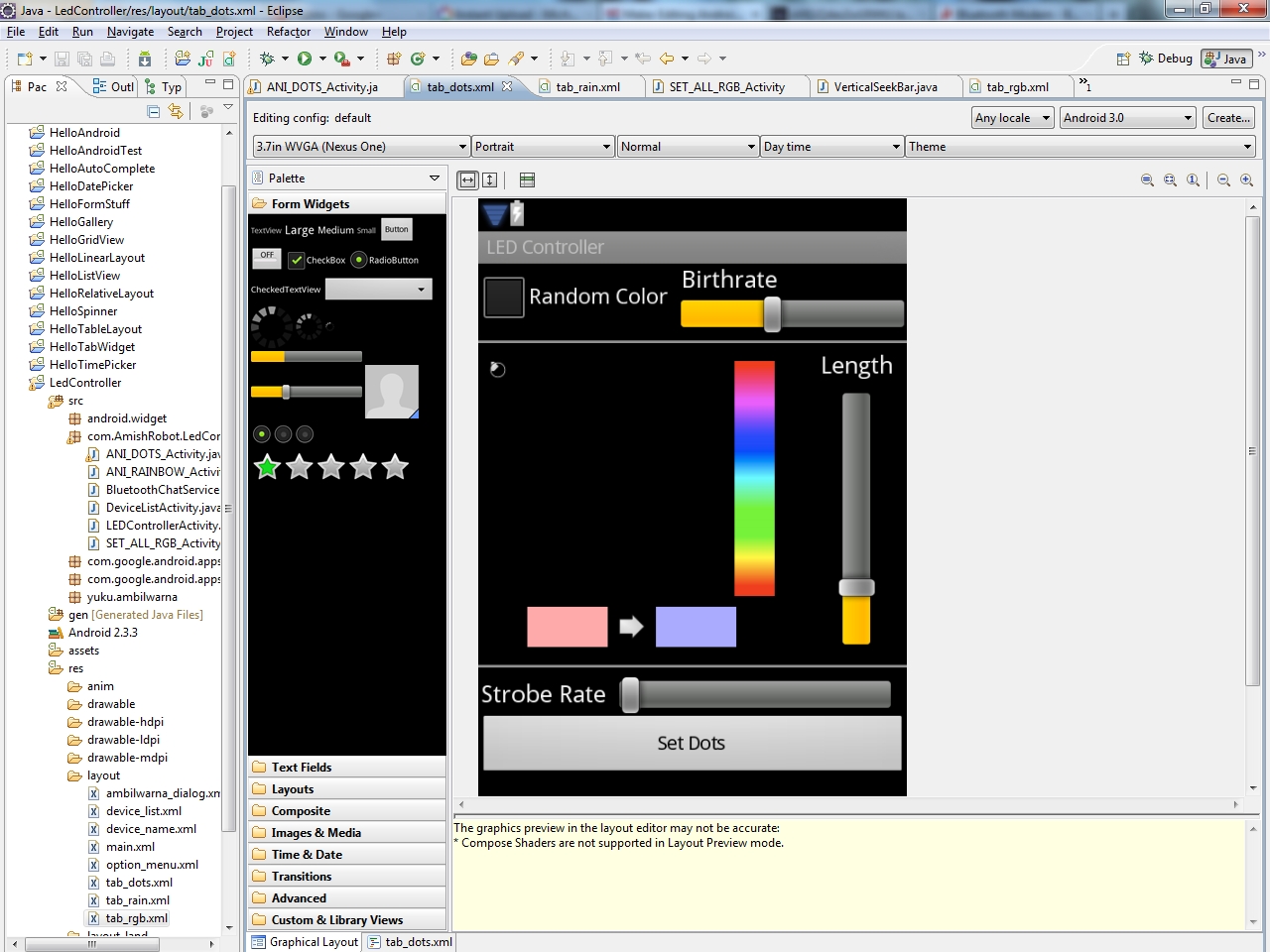Click the green Run button
Viewport: 1270px width, 952px height.
tap(305, 59)
